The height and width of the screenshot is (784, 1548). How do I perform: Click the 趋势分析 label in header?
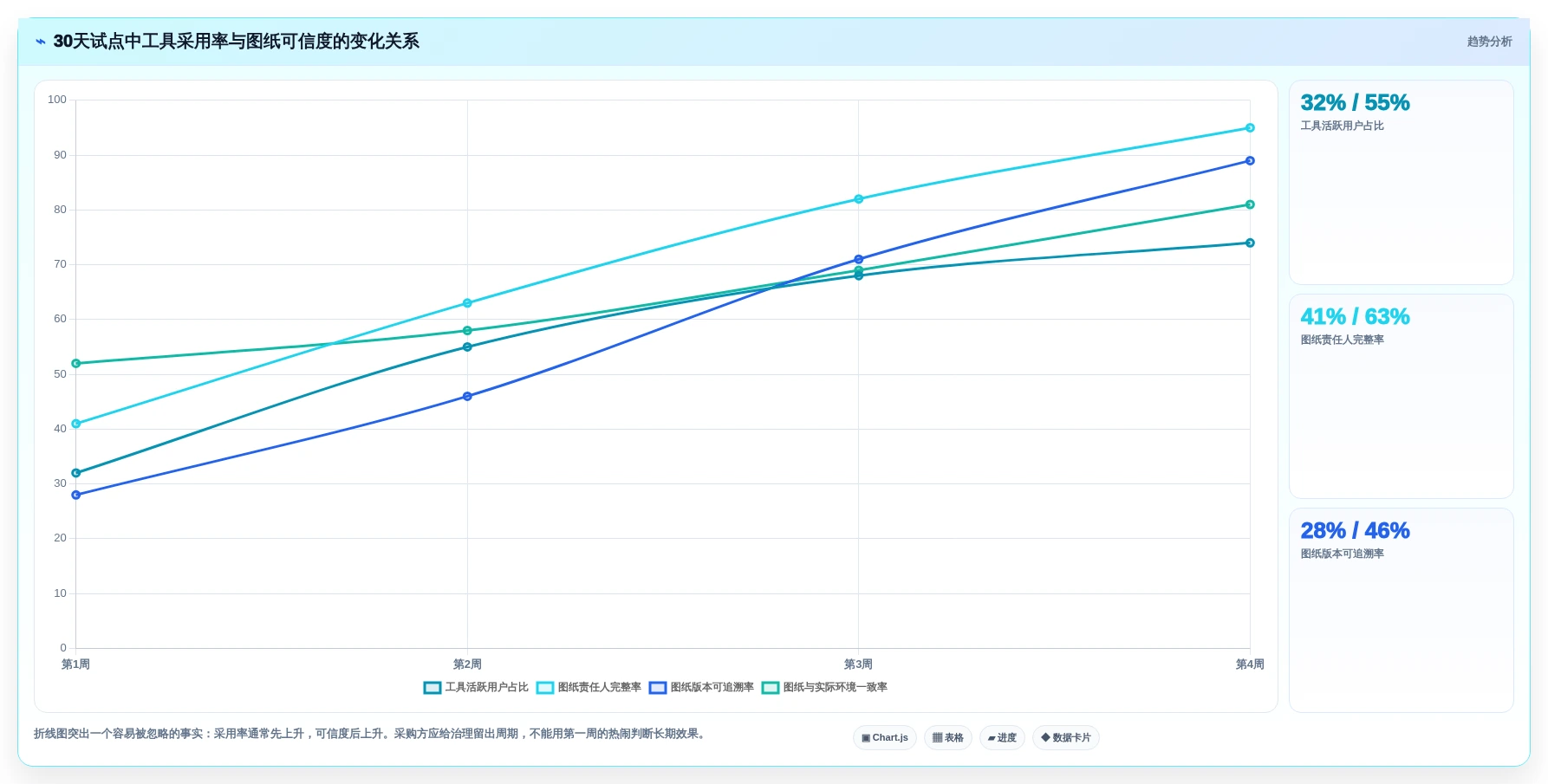click(1489, 42)
